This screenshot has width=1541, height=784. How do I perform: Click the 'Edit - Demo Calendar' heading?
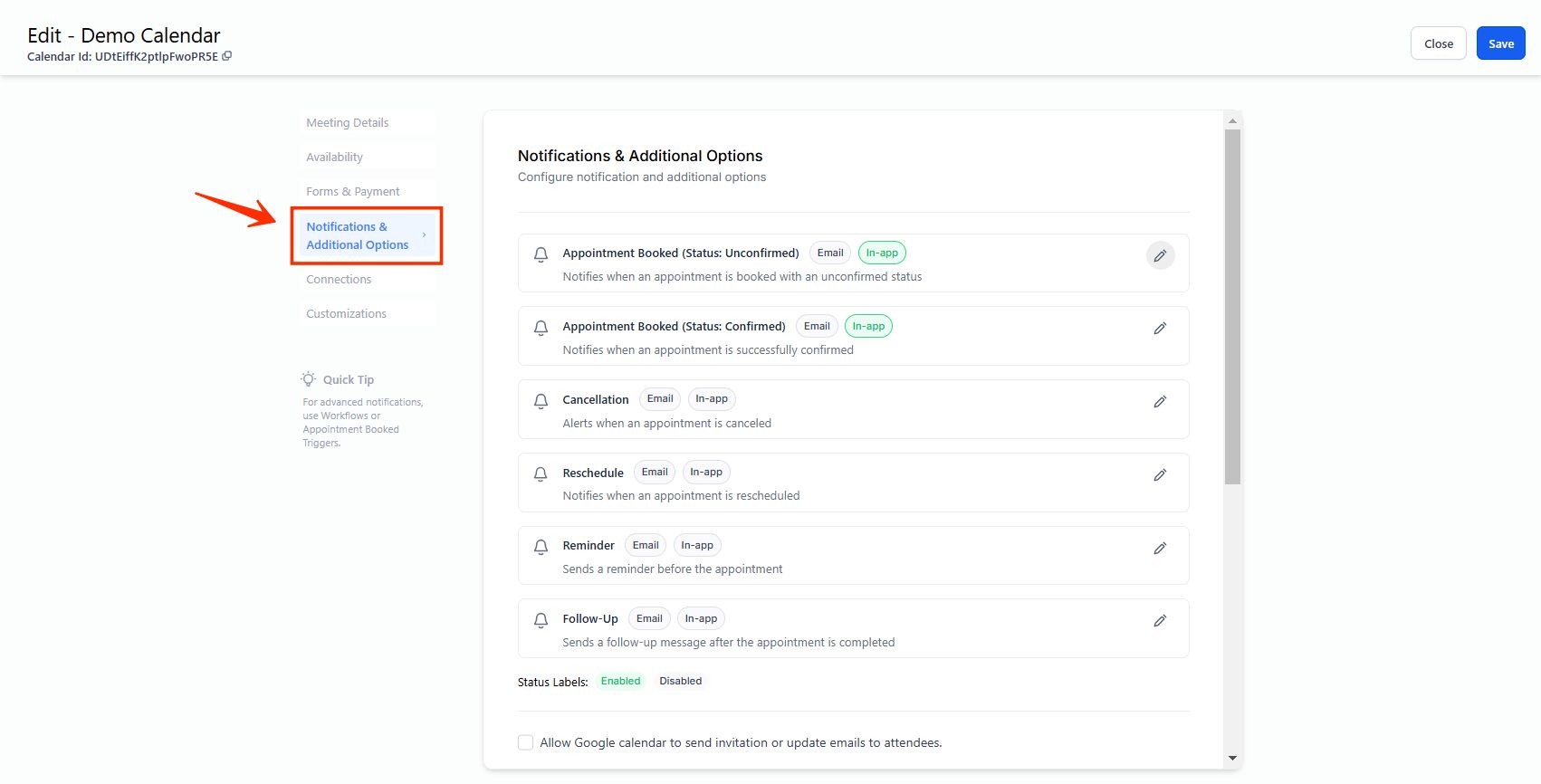[x=124, y=35]
